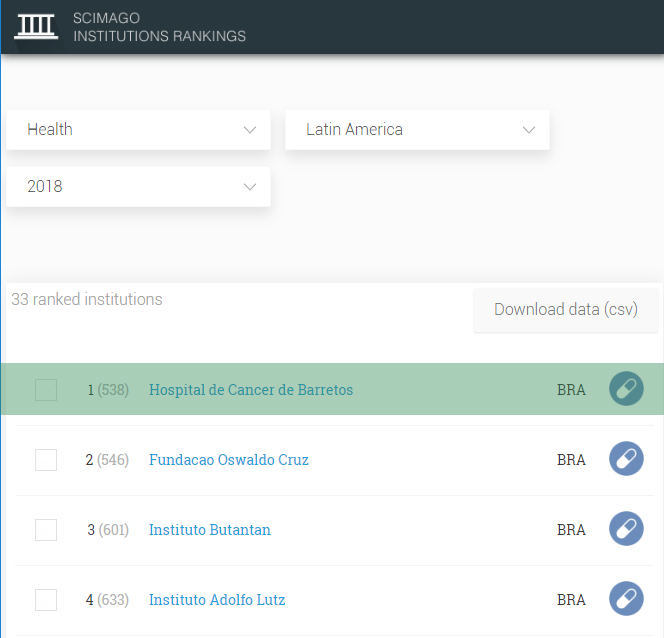Visit the Instituto Butantan page link

coord(209,530)
